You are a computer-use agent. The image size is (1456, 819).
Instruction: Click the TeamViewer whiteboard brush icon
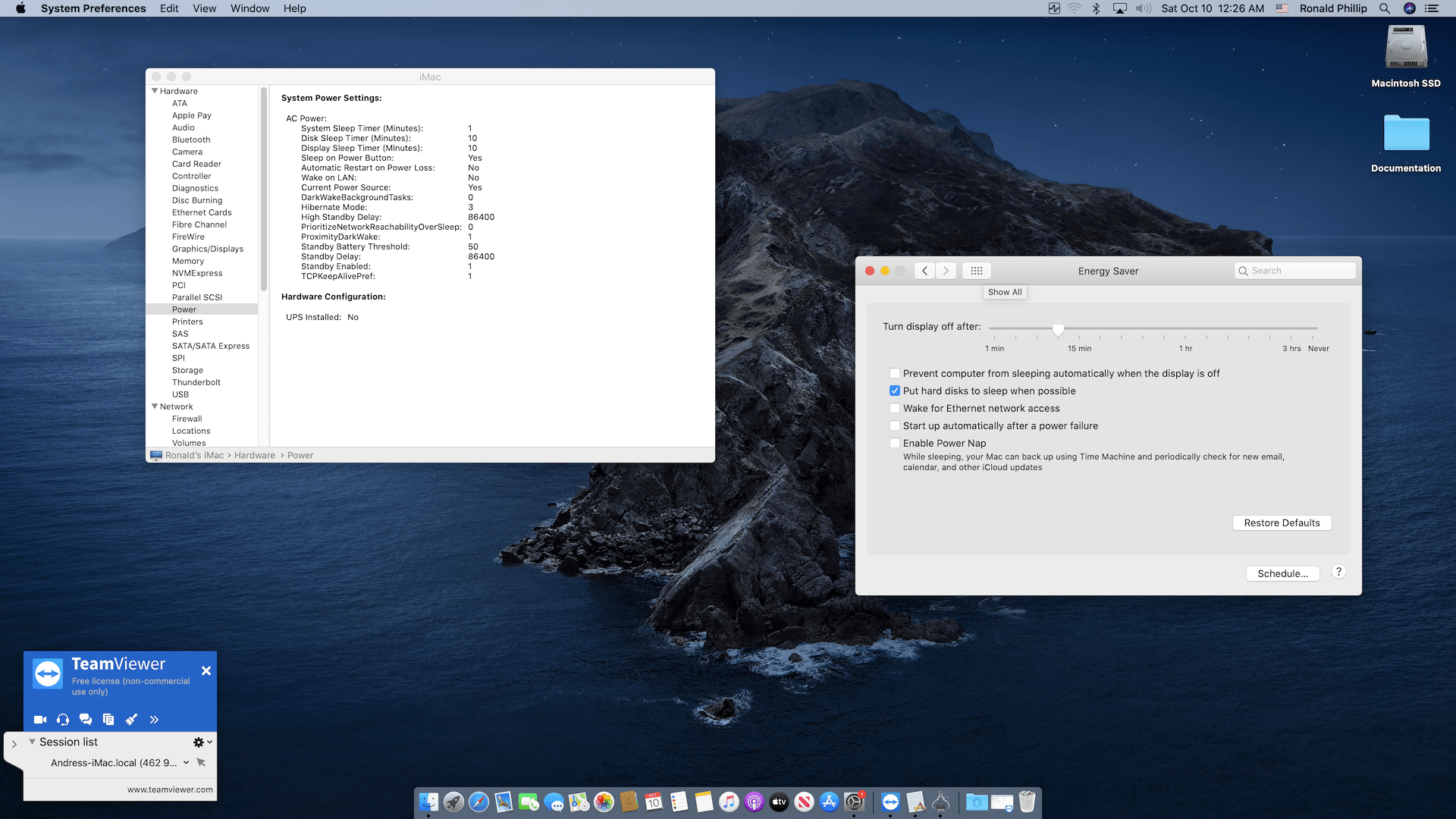click(131, 720)
